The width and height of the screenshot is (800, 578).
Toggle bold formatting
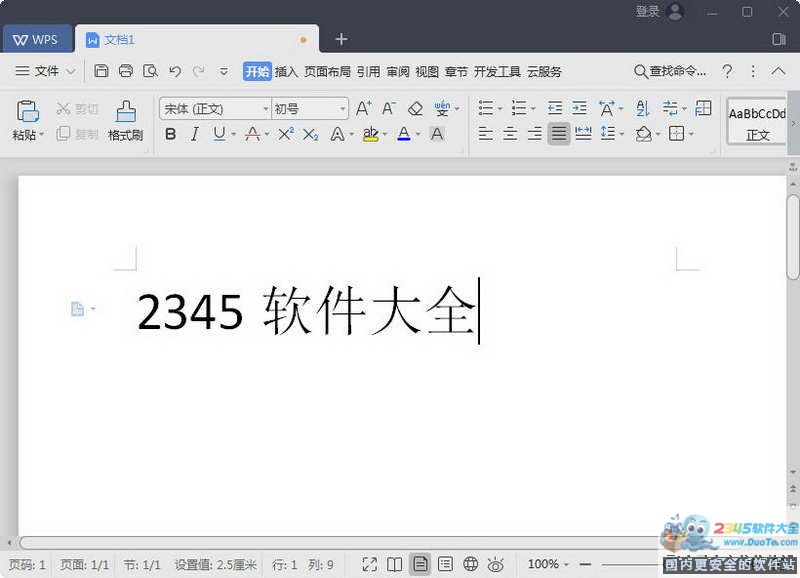(171, 133)
